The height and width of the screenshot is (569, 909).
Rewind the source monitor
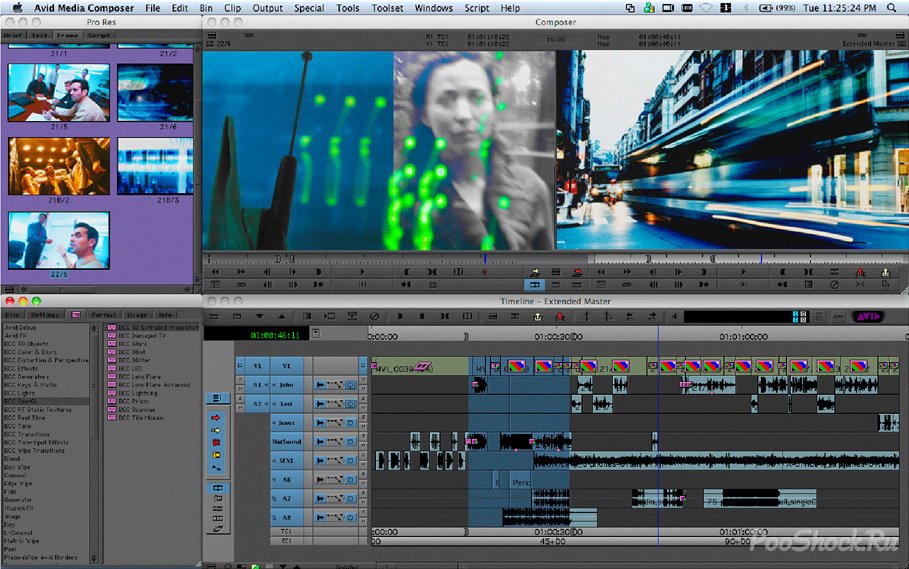click(216, 272)
